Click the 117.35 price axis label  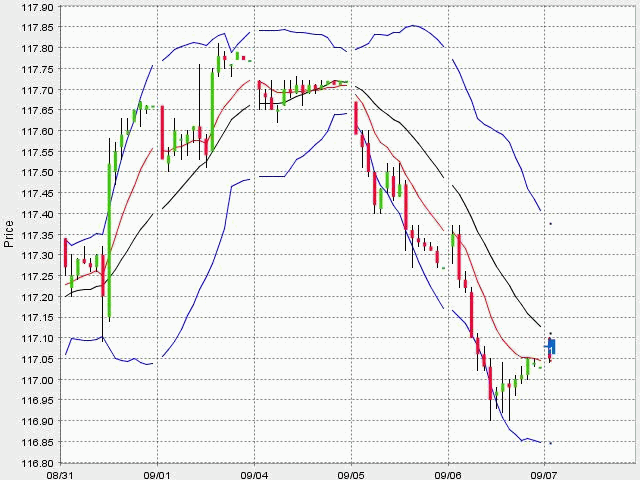(37, 235)
